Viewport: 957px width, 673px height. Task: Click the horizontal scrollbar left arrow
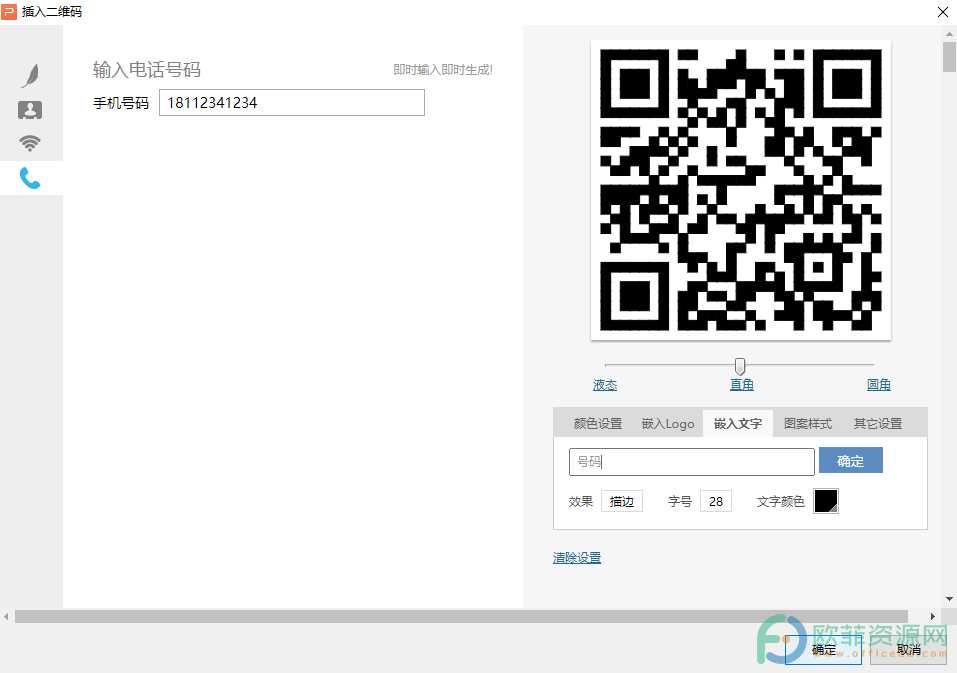coord(6,616)
